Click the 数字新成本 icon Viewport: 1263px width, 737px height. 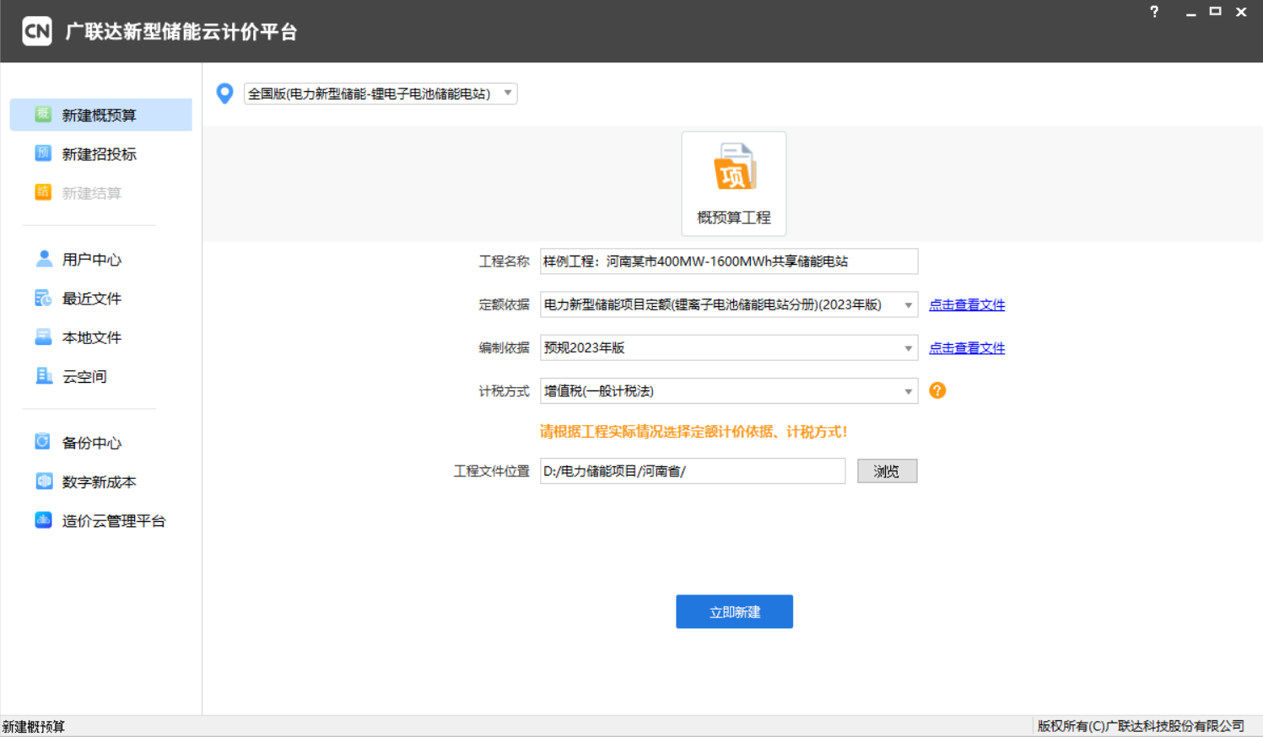click(x=43, y=481)
